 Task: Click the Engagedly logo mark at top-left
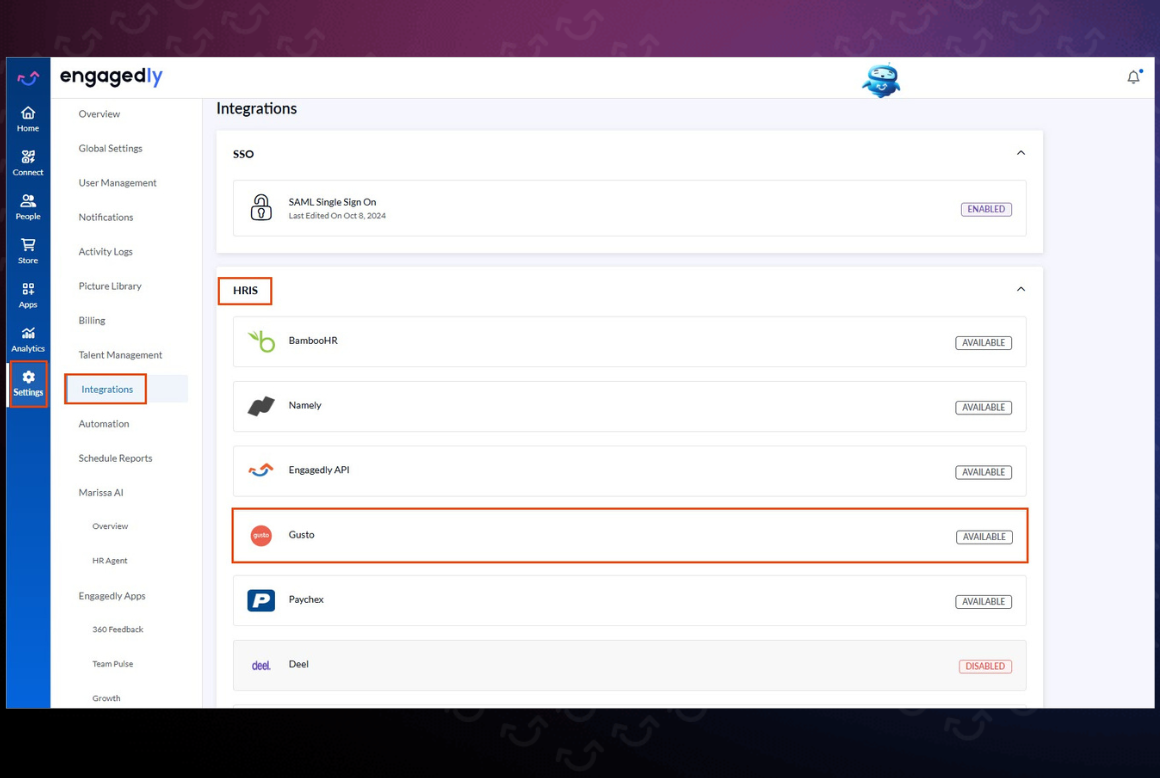coord(28,77)
